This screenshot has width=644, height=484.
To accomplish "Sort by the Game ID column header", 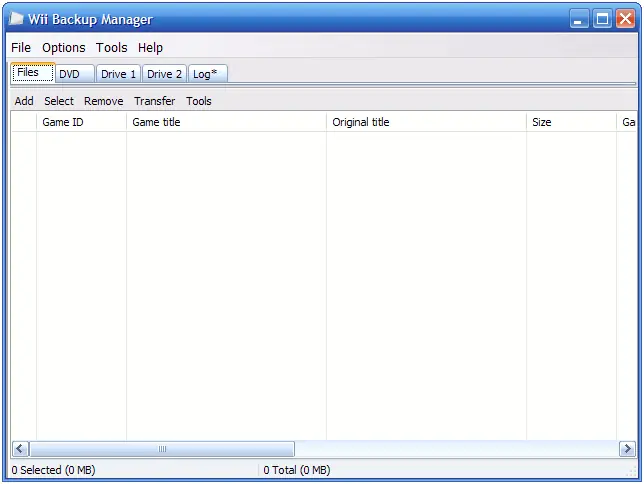I will (x=81, y=122).
